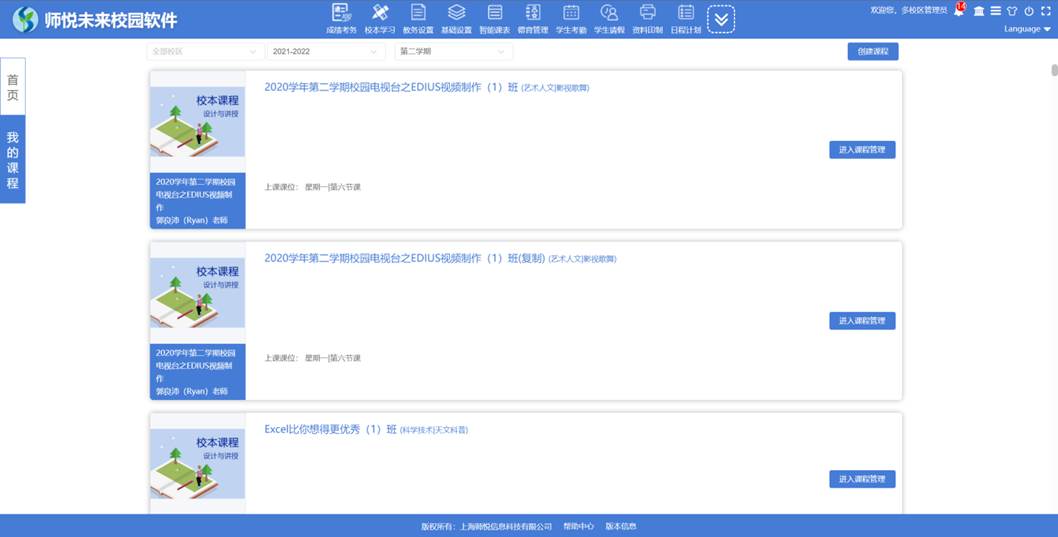Open the 全部校区 campus dropdown

pyautogui.click(x=205, y=51)
